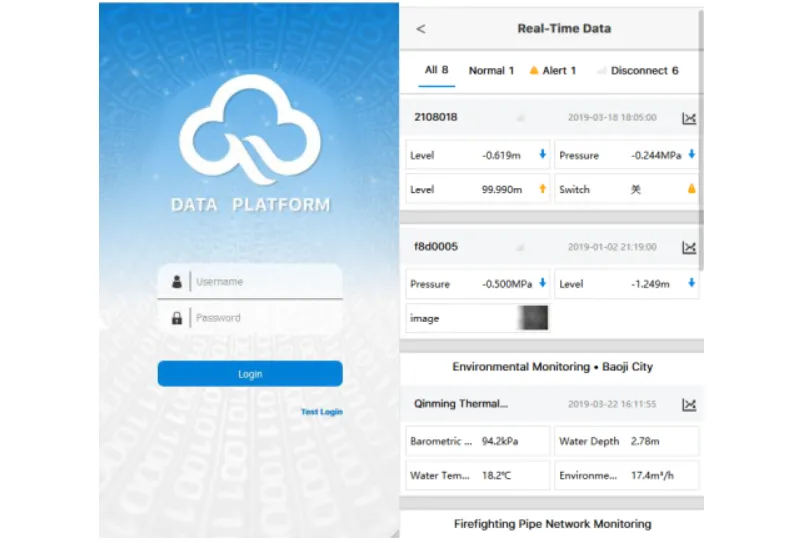Viewport: 794px width, 543px height.
Task: Click the back arrow in Real-Time Data header
Action: click(x=421, y=29)
